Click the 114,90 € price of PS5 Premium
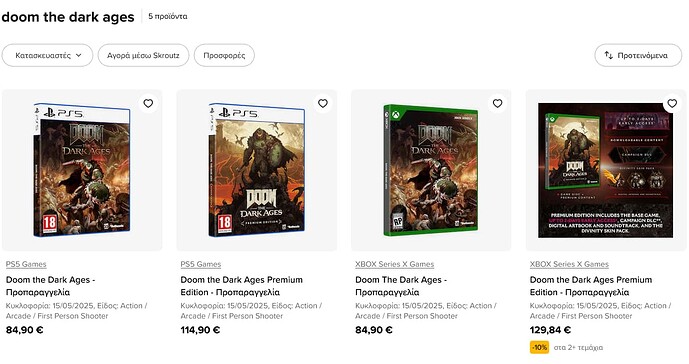 click(x=200, y=330)
